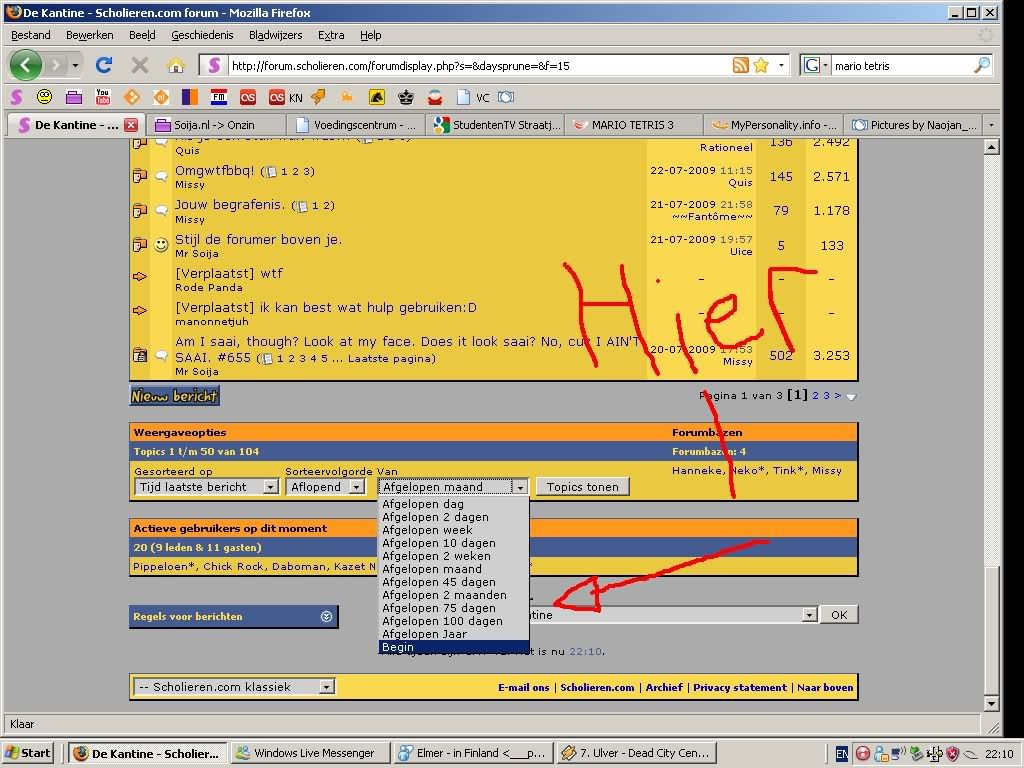Click the search field containing 'mario tetris'
Image resolution: width=1024 pixels, height=768 pixels.
(x=901, y=65)
